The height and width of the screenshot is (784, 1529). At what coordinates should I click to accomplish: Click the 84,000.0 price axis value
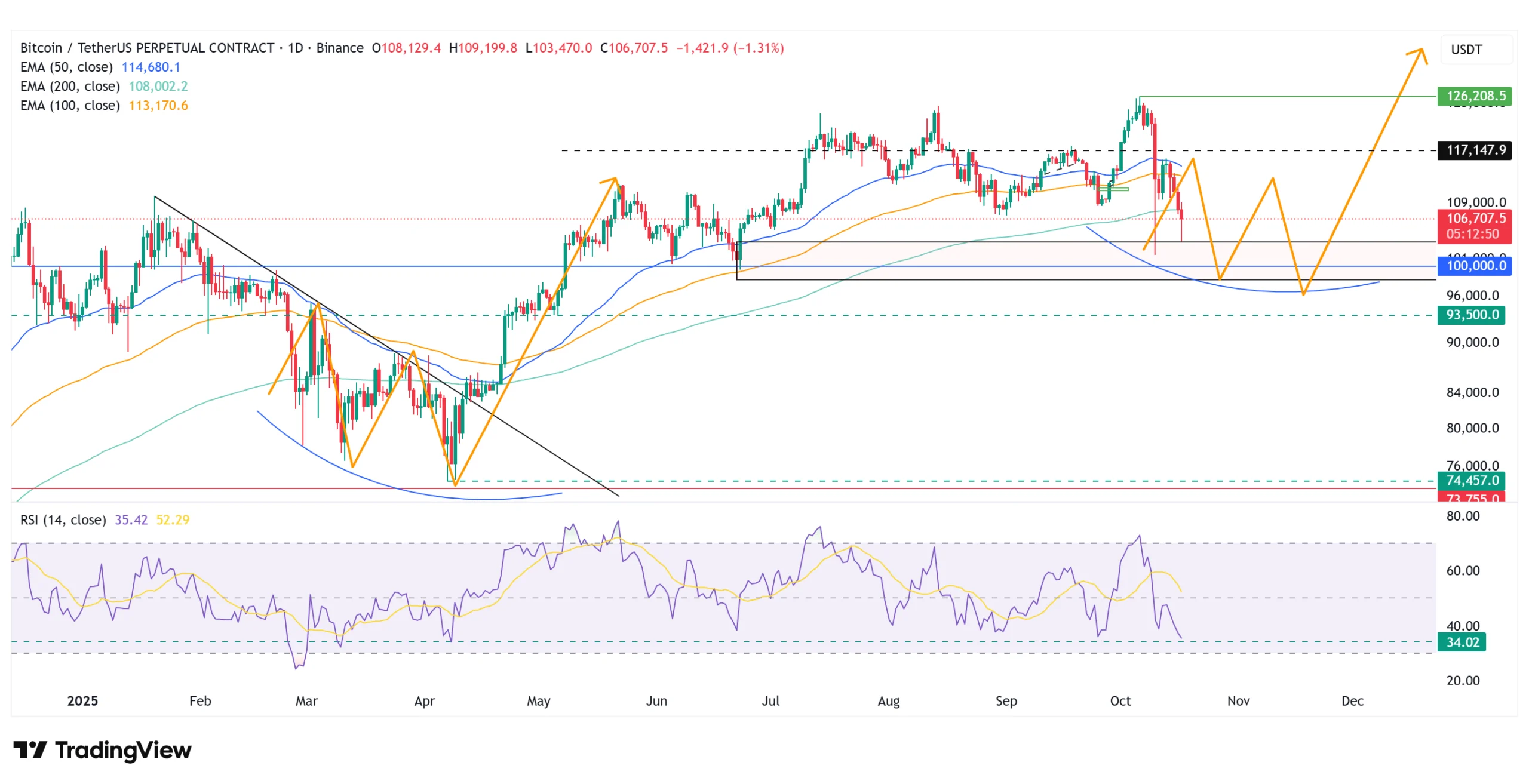pos(1472,392)
